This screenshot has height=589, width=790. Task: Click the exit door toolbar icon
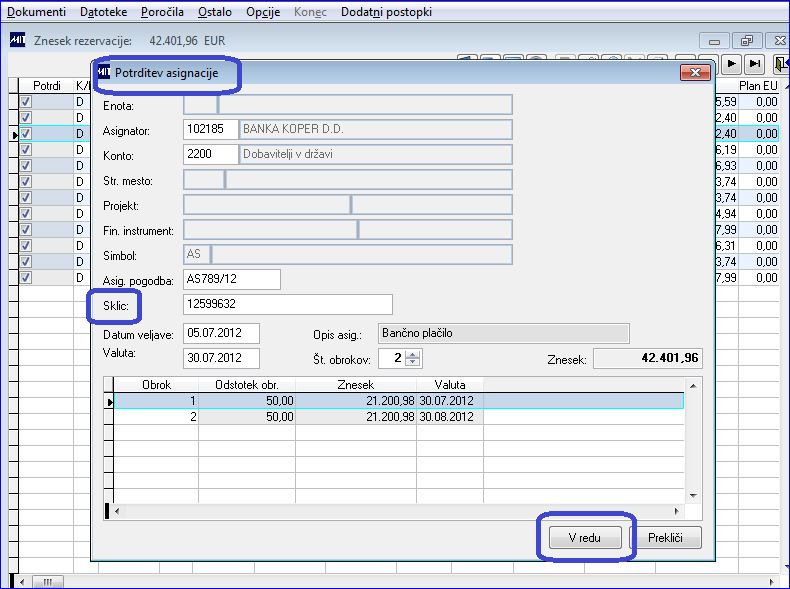[781, 64]
